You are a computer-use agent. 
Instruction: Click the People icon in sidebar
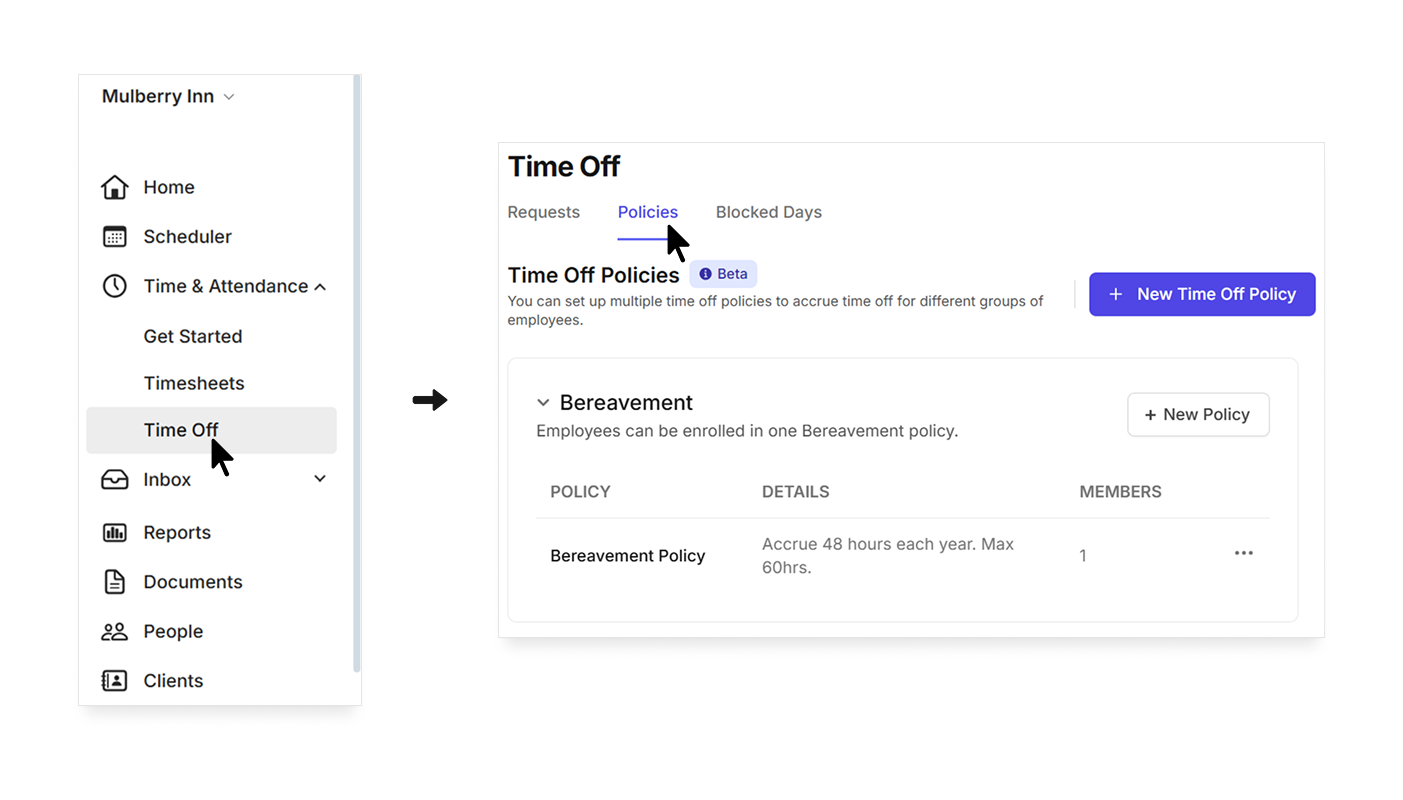[115, 631]
